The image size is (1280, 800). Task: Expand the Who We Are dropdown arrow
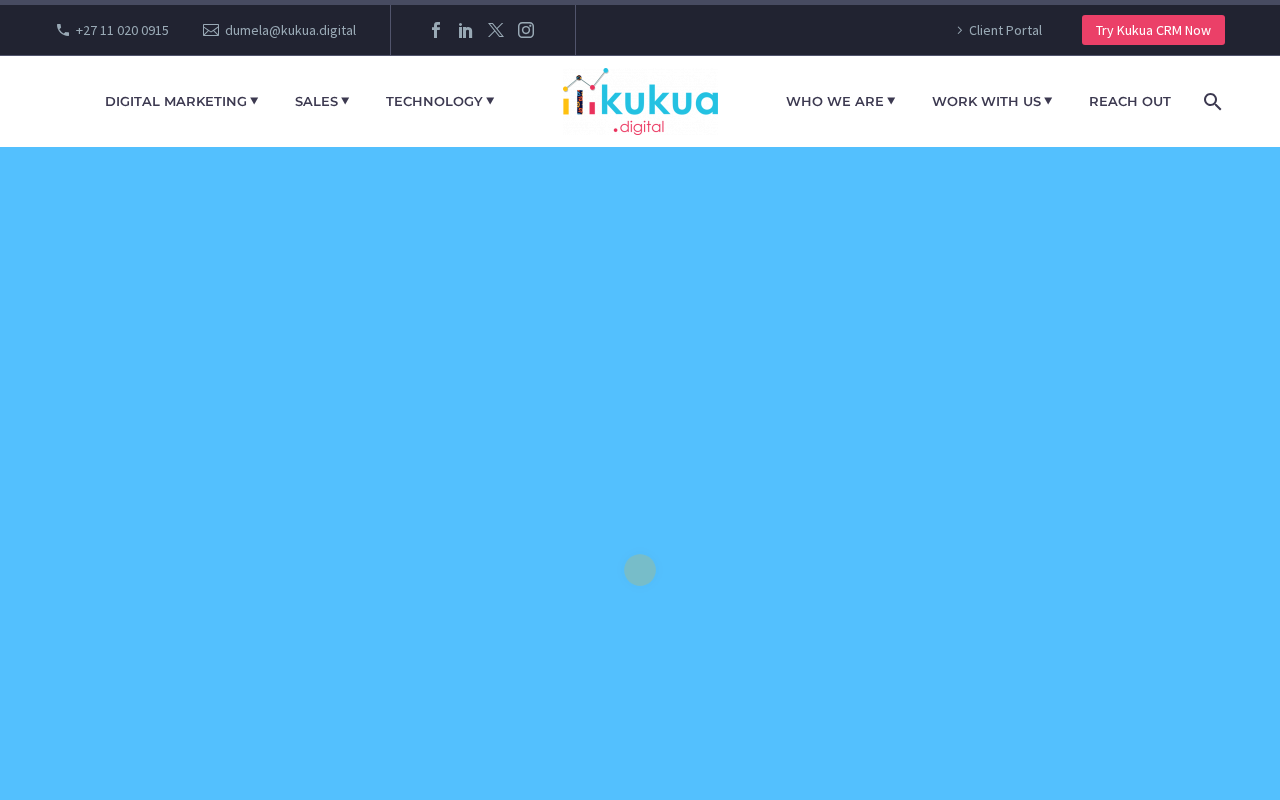click(891, 100)
